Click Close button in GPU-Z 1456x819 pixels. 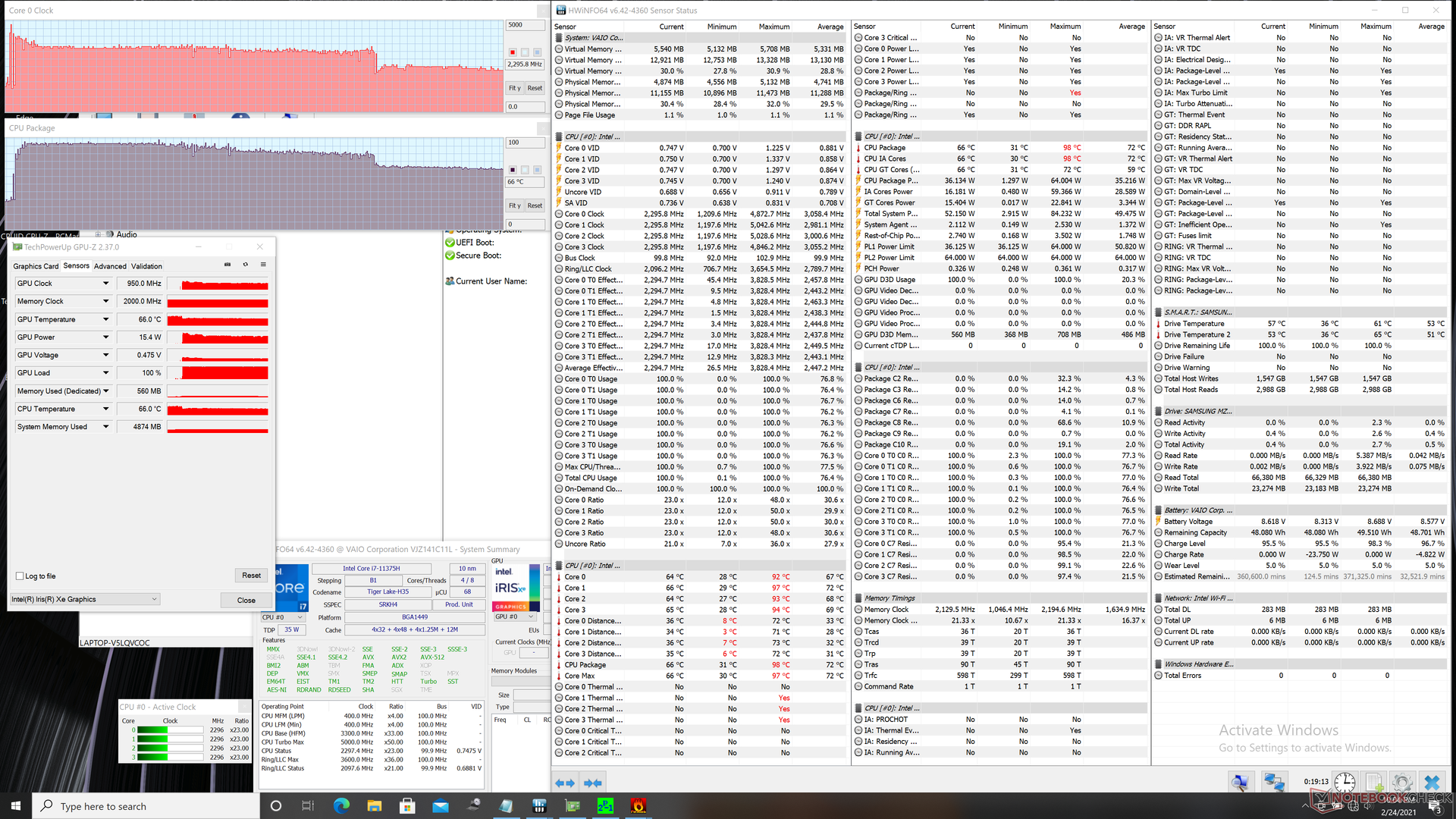tap(246, 600)
